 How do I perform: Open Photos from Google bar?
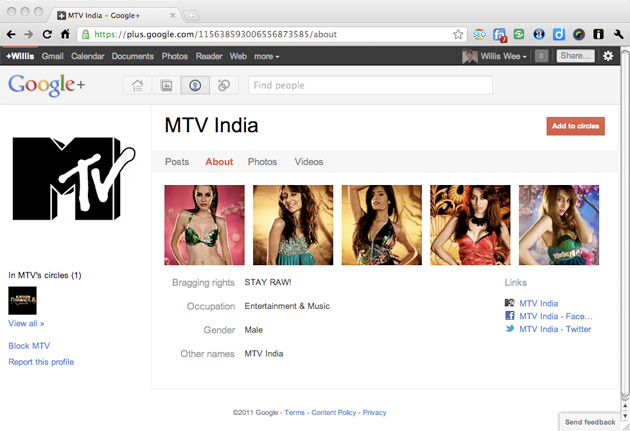coord(175,56)
